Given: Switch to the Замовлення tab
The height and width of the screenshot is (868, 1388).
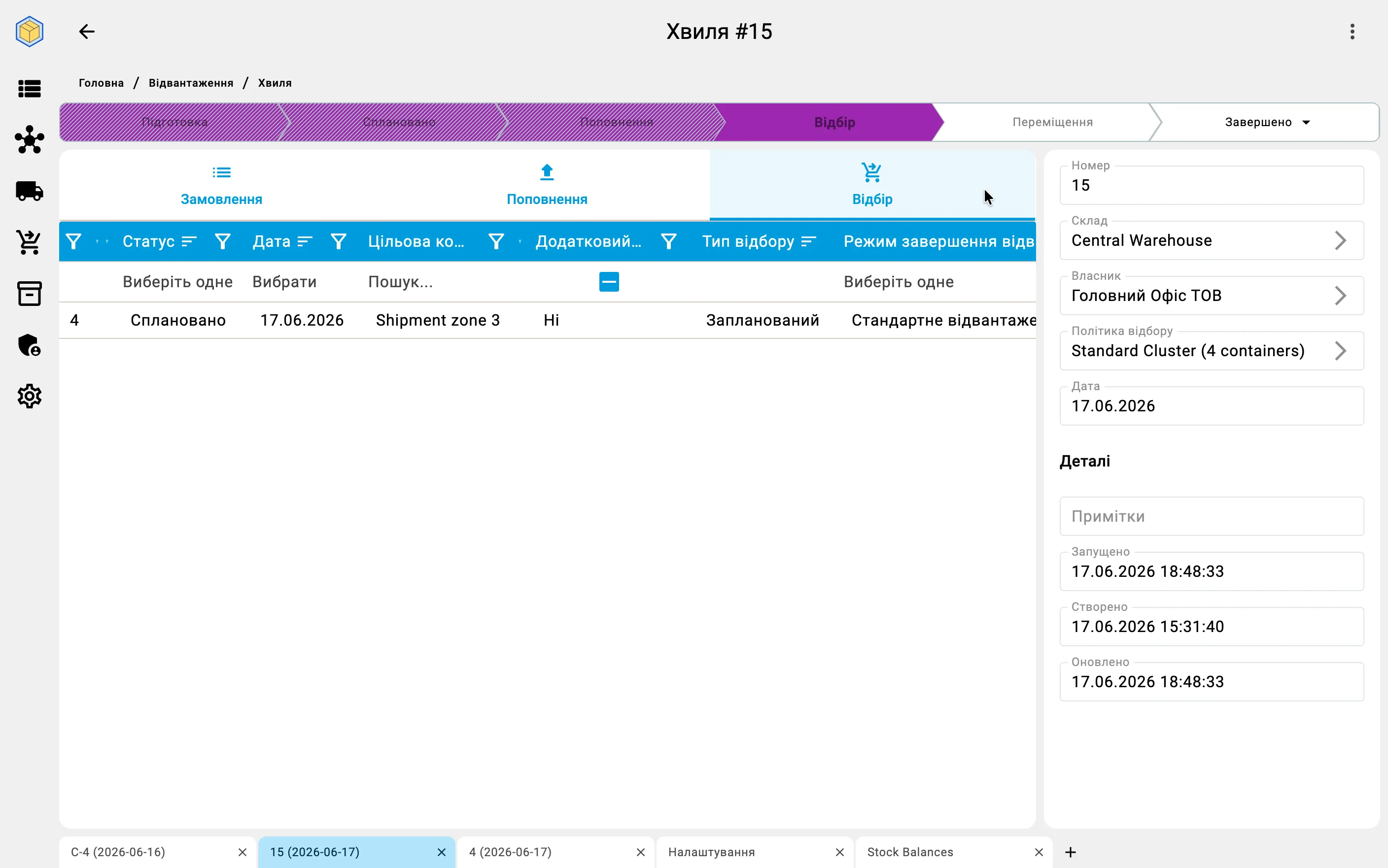Looking at the screenshot, I should [x=222, y=185].
